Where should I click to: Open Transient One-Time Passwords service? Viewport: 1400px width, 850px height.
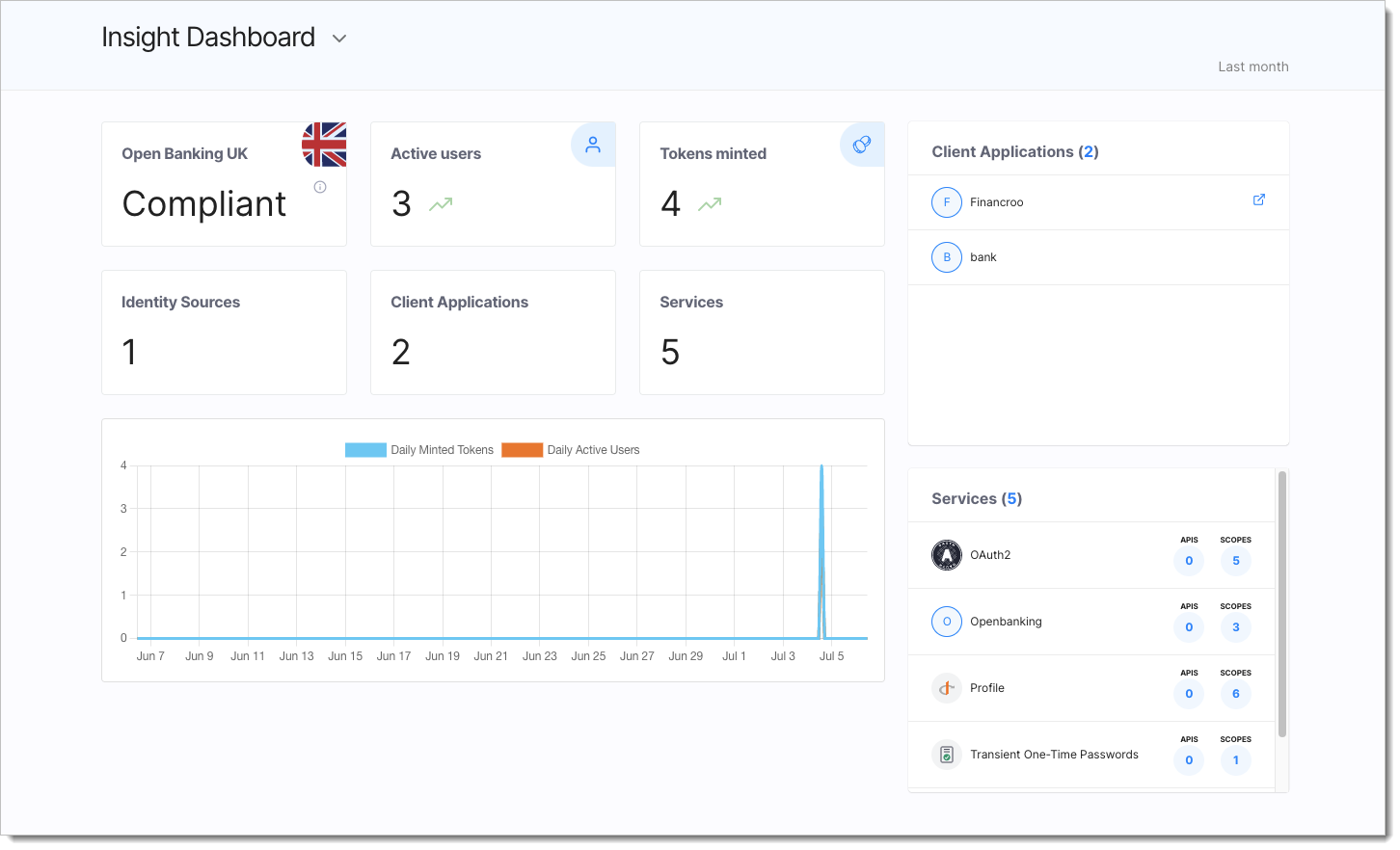[x=1091, y=755]
